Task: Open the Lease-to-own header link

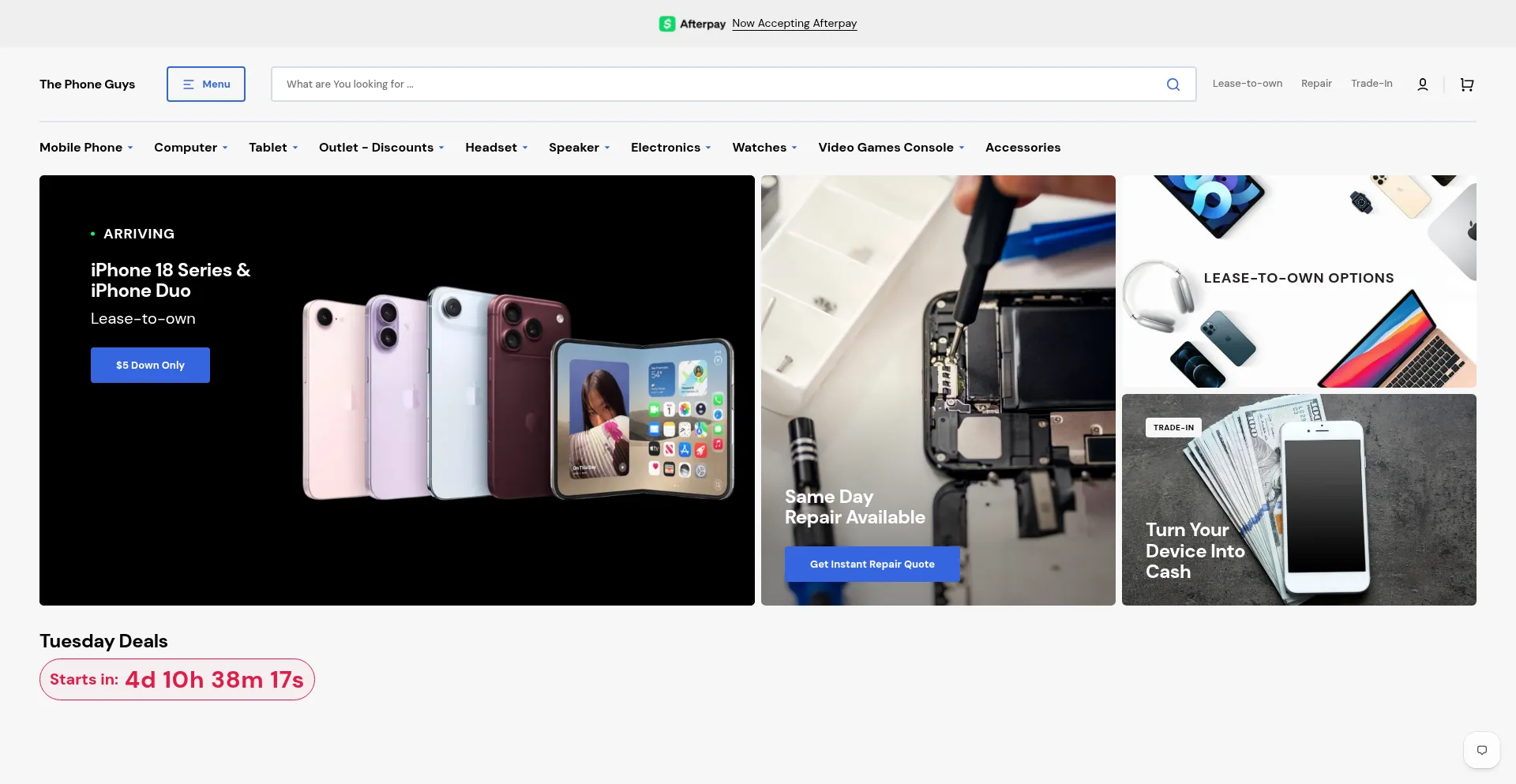Action: 1248,84
